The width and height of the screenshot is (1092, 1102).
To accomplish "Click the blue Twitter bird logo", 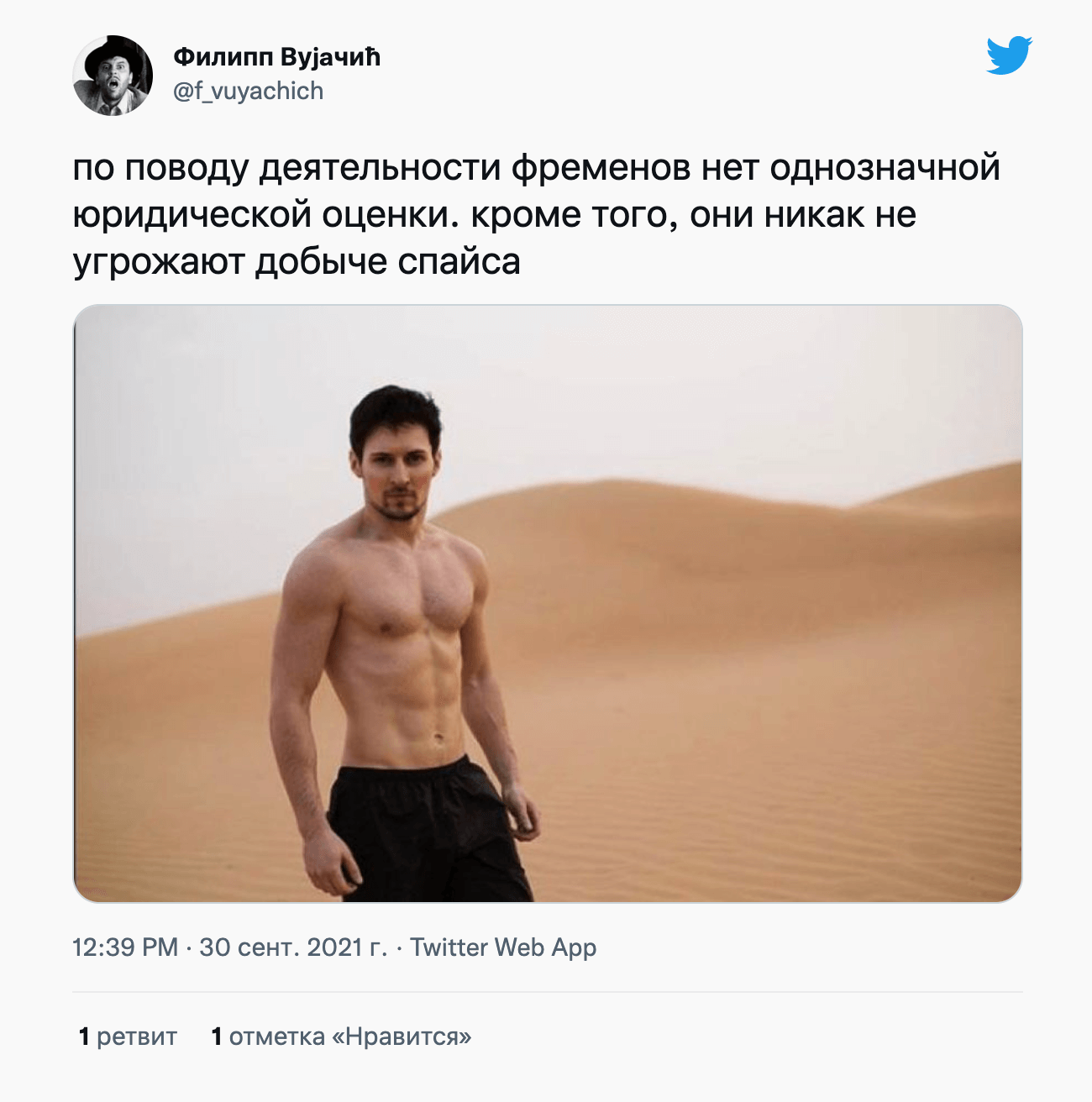I will (1009, 56).
